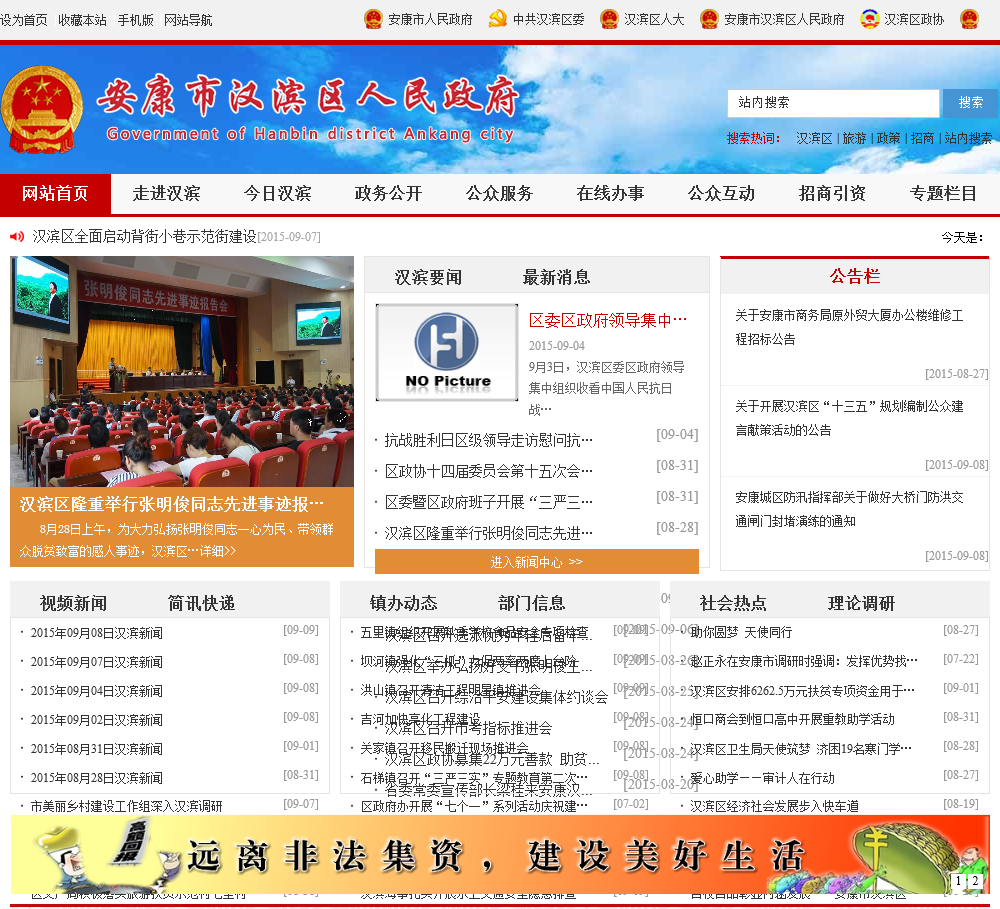Click the red speaker announcement icon

click(17, 237)
